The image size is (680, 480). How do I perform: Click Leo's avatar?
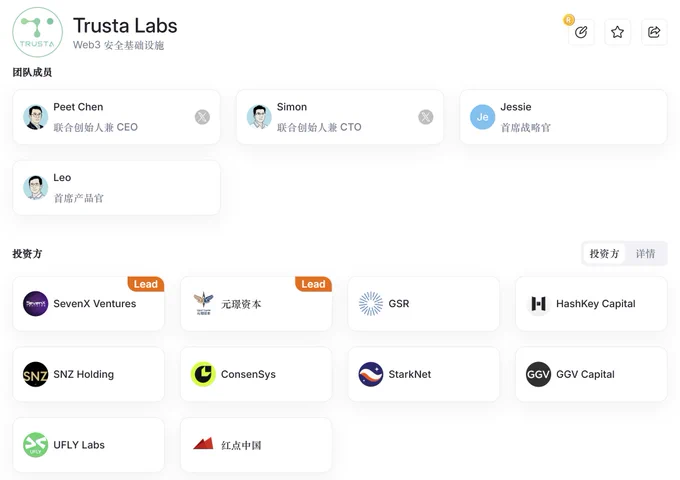tap(36, 188)
